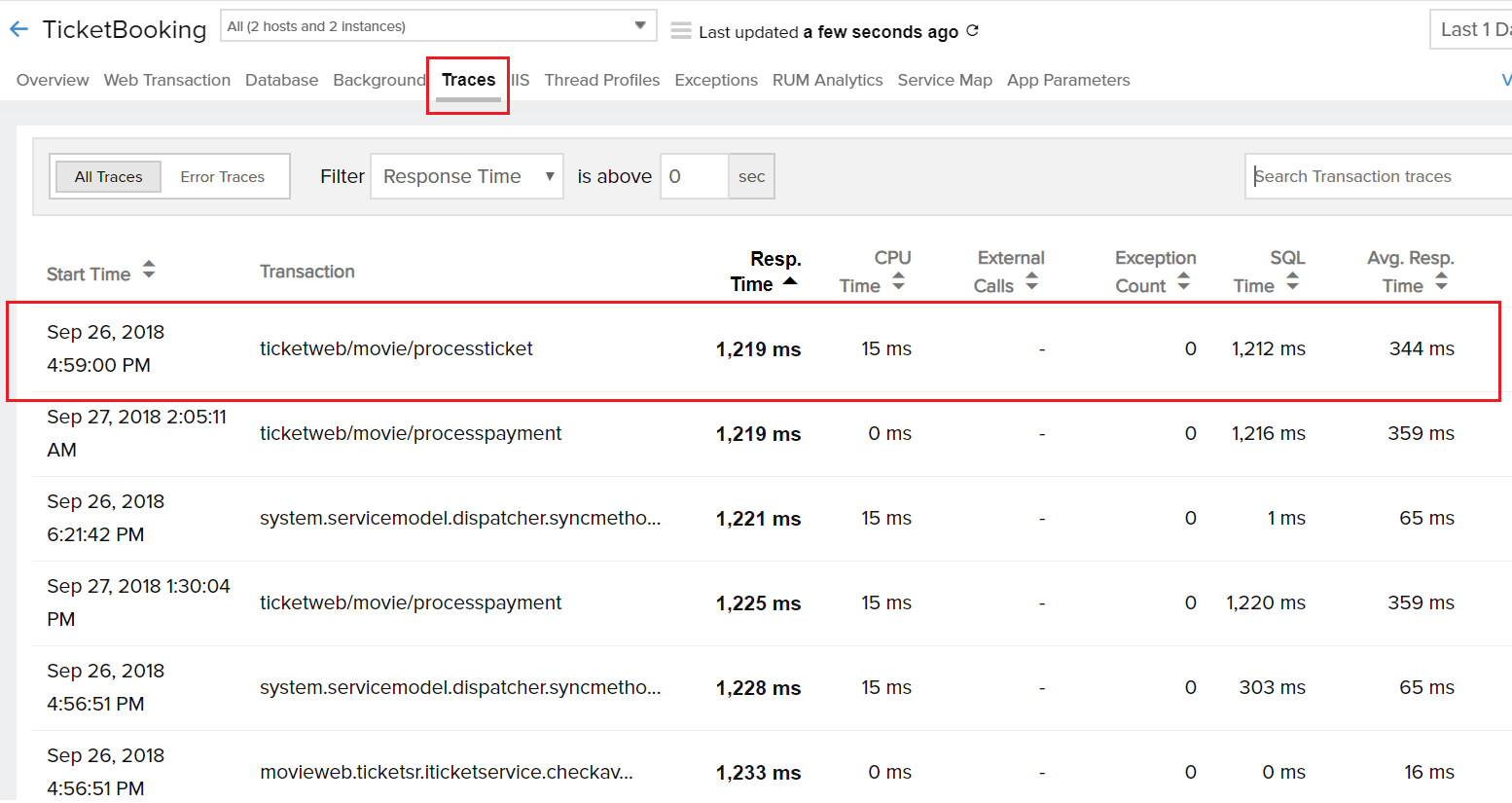Viewport: 1512px width, 803px height.
Task: Switch to the Web Transaction tab
Action: (167, 80)
